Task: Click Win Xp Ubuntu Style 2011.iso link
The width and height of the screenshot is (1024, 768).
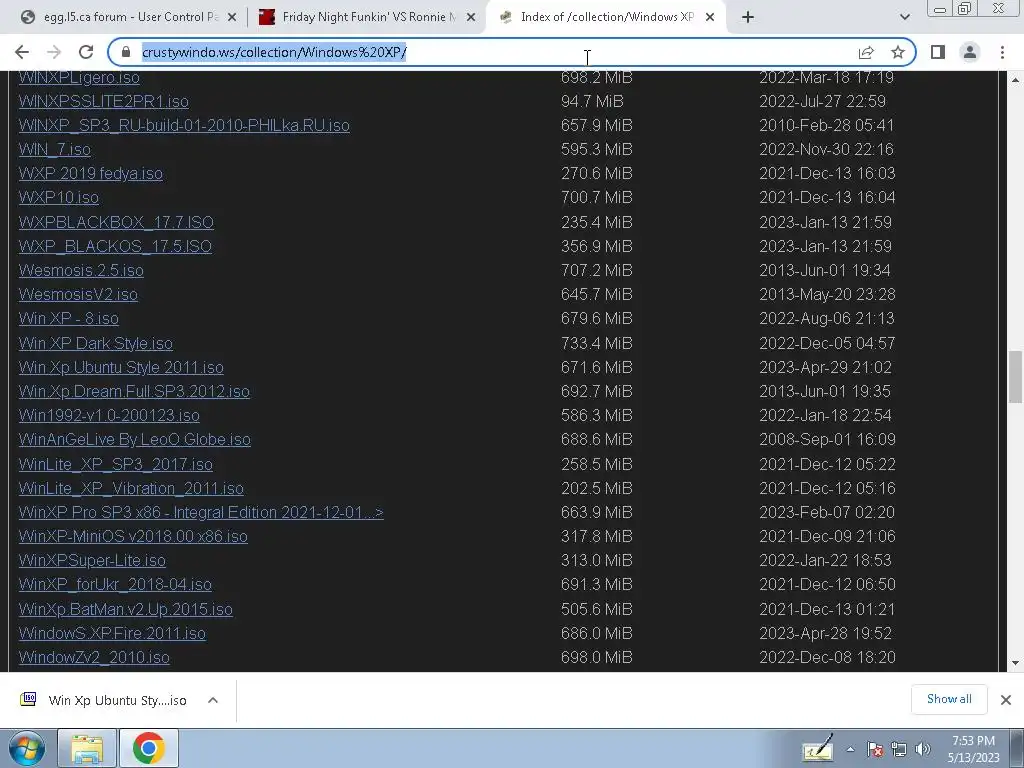Action: point(121,368)
